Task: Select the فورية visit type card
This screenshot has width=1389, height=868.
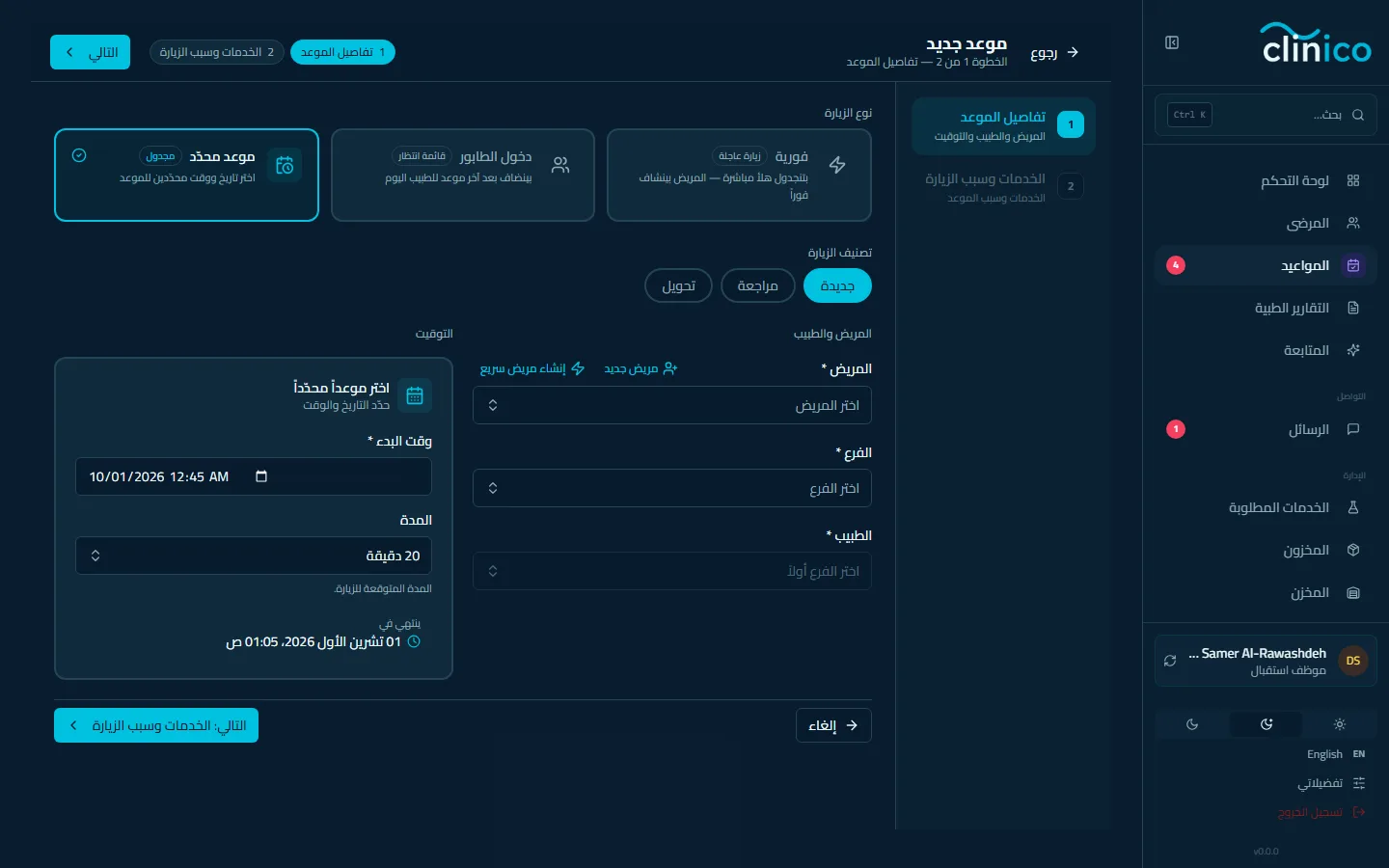Action: point(739,176)
